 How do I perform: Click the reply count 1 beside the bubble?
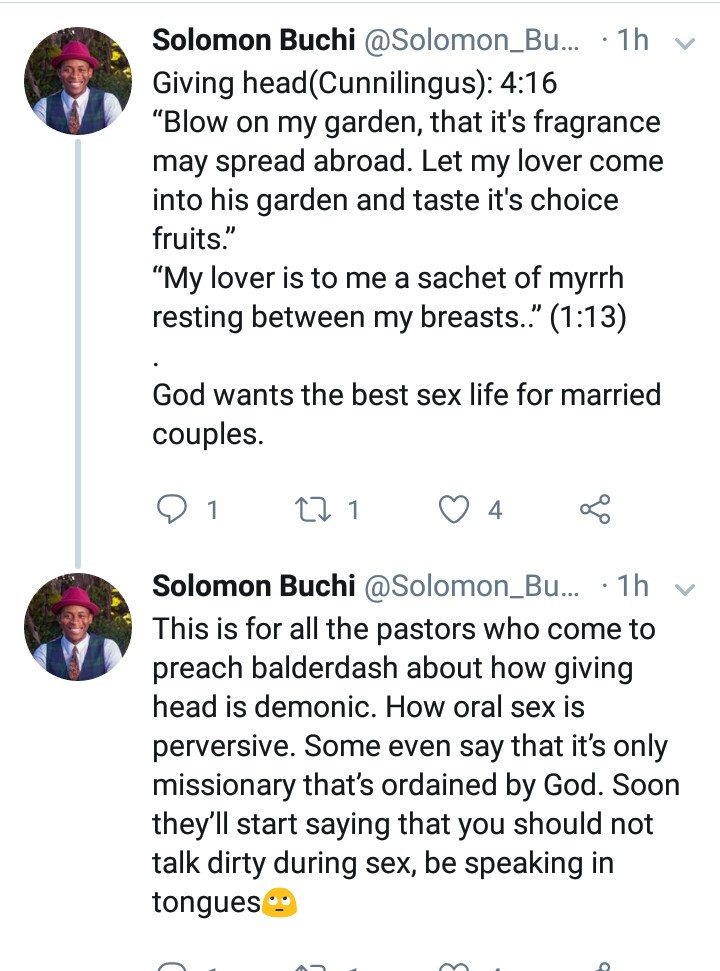tap(211, 511)
